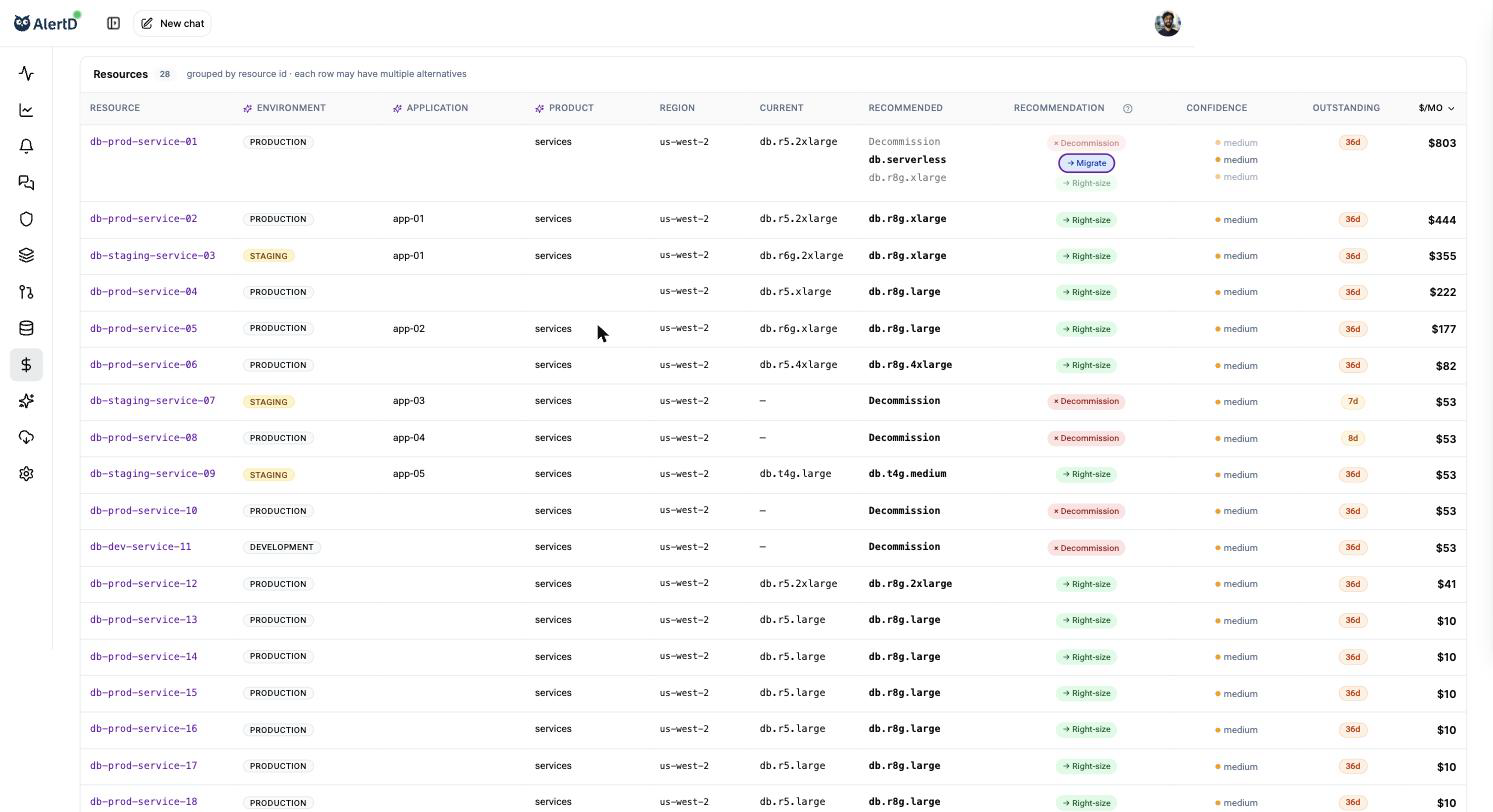Select the Migrate option for db-prod-service-01
This screenshot has width=1493, height=812.
pos(1086,163)
